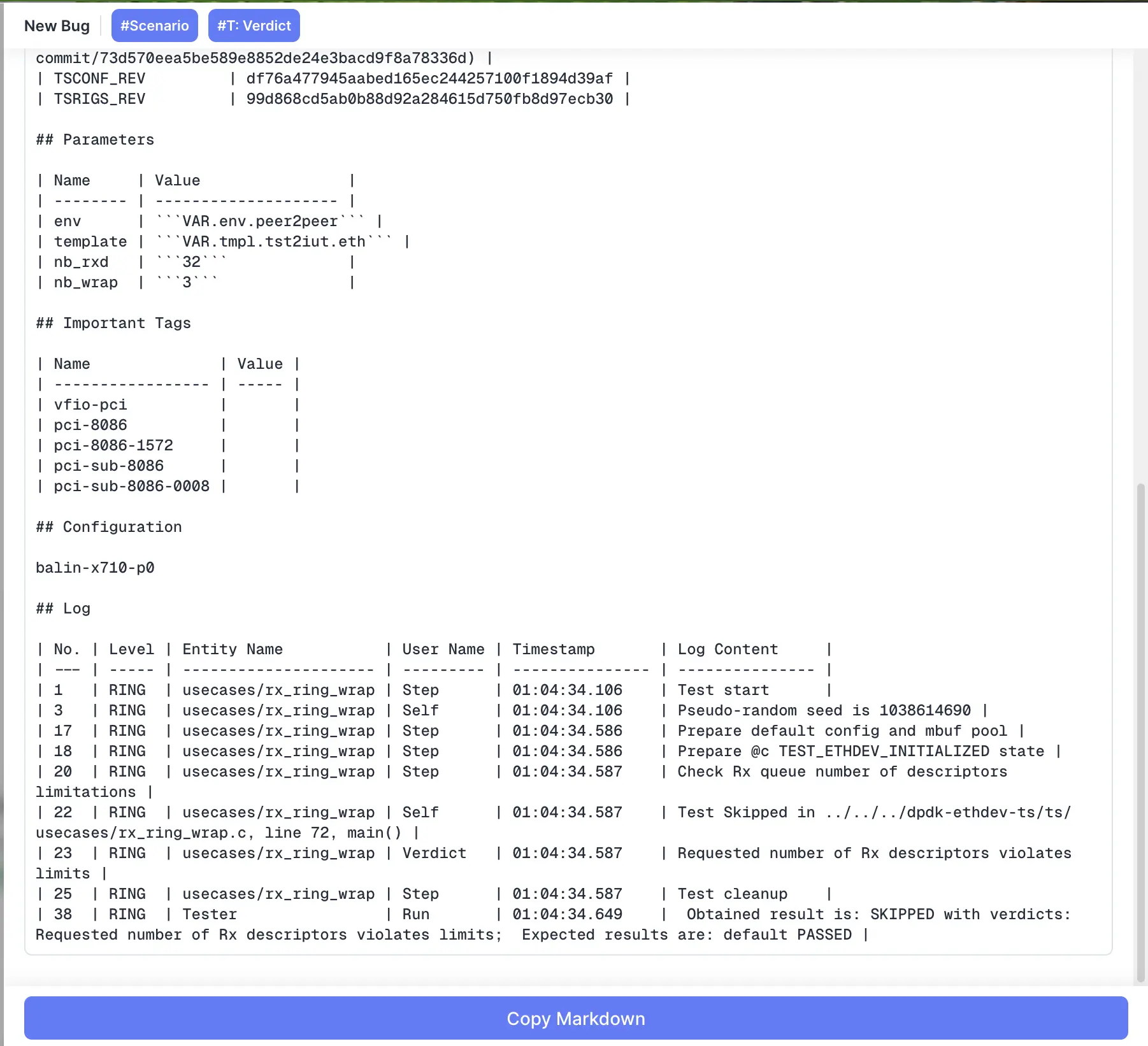Select the nb_wrap parameter value 3
This screenshot has width=1148, height=1046.
click(188, 282)
